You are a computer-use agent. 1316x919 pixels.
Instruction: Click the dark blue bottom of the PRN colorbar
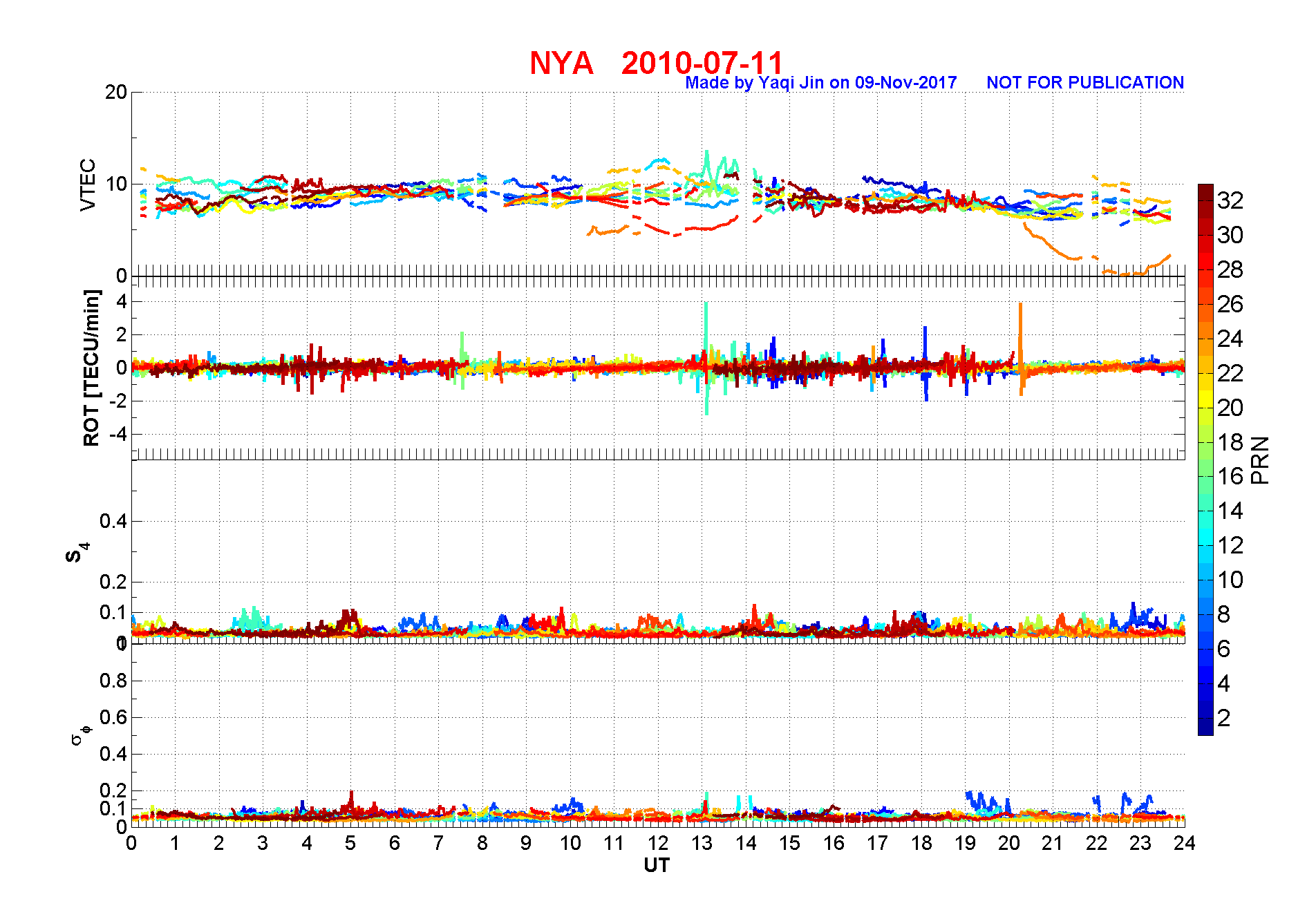(x=1205, y=727)
